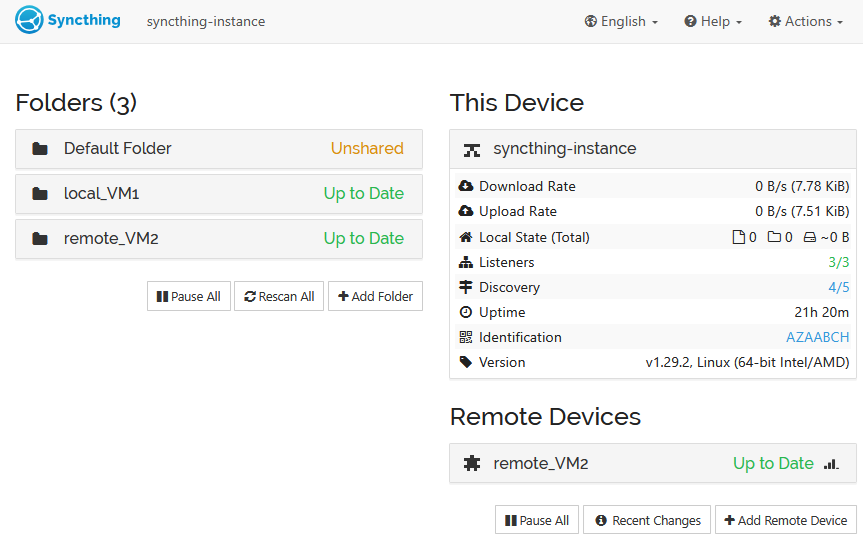
Task: Click the remote_VM2 device puzzle icon
Action: 472,463
